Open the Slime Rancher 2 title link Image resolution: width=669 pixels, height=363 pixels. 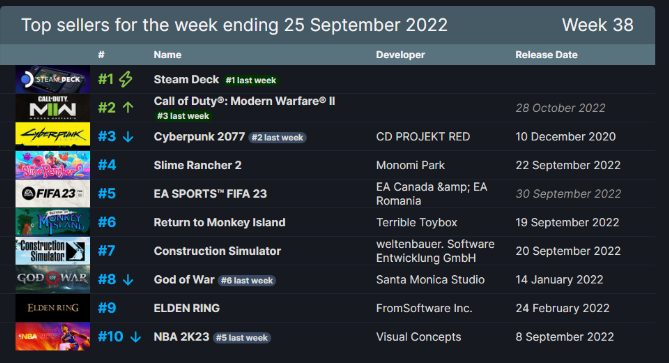[198, 165]
